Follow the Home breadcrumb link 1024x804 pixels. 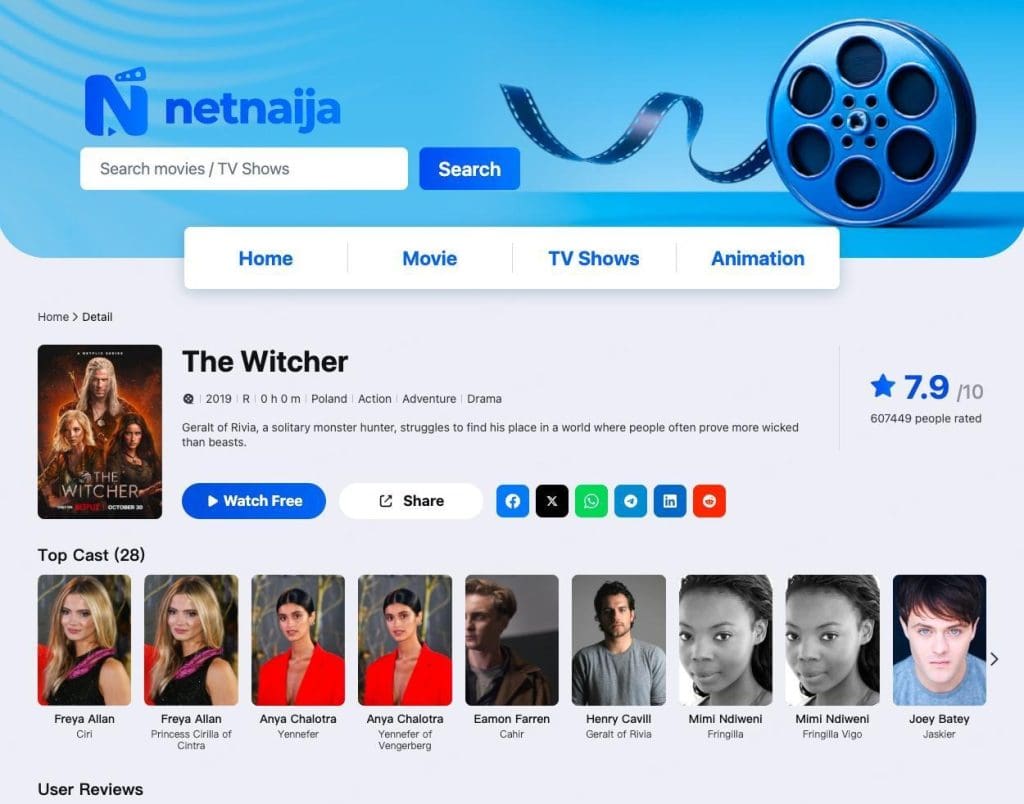tap(53, 317)
